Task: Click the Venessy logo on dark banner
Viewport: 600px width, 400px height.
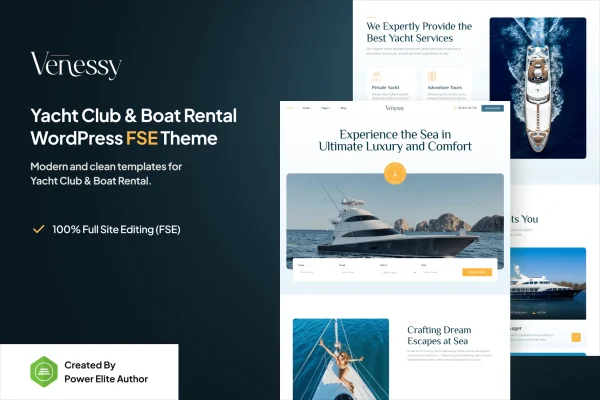Action: tap(76, 65)
